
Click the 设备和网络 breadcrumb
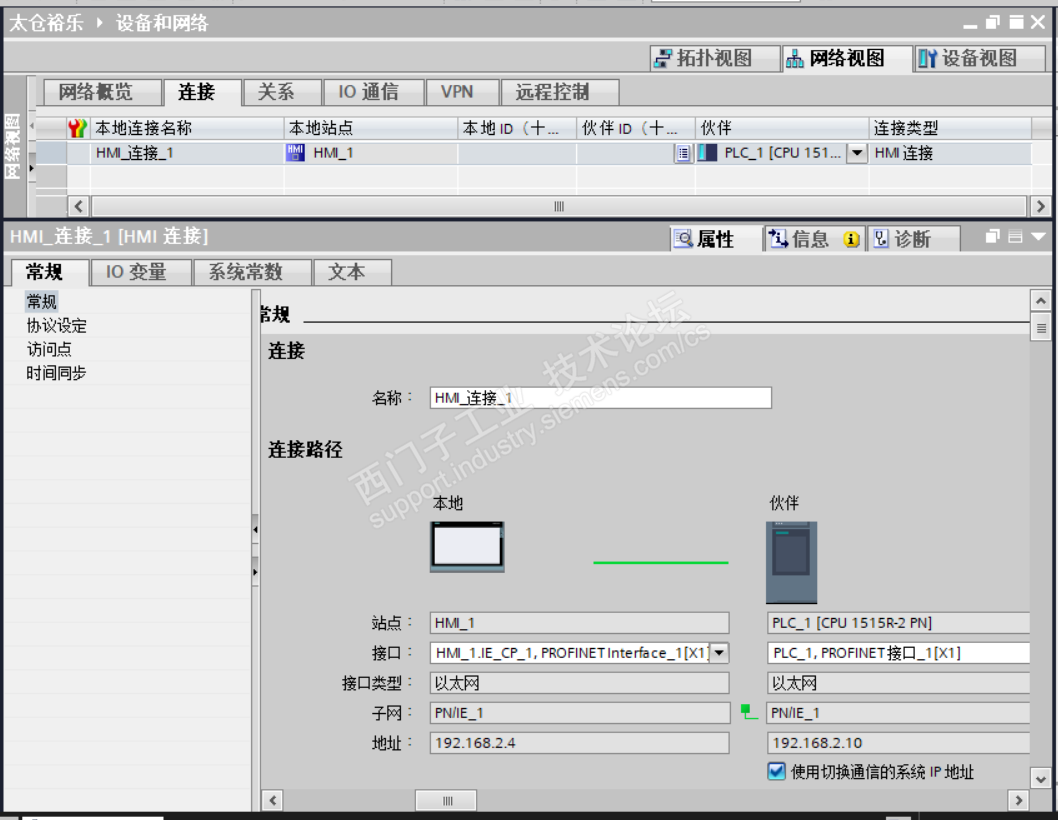point(162,23)
